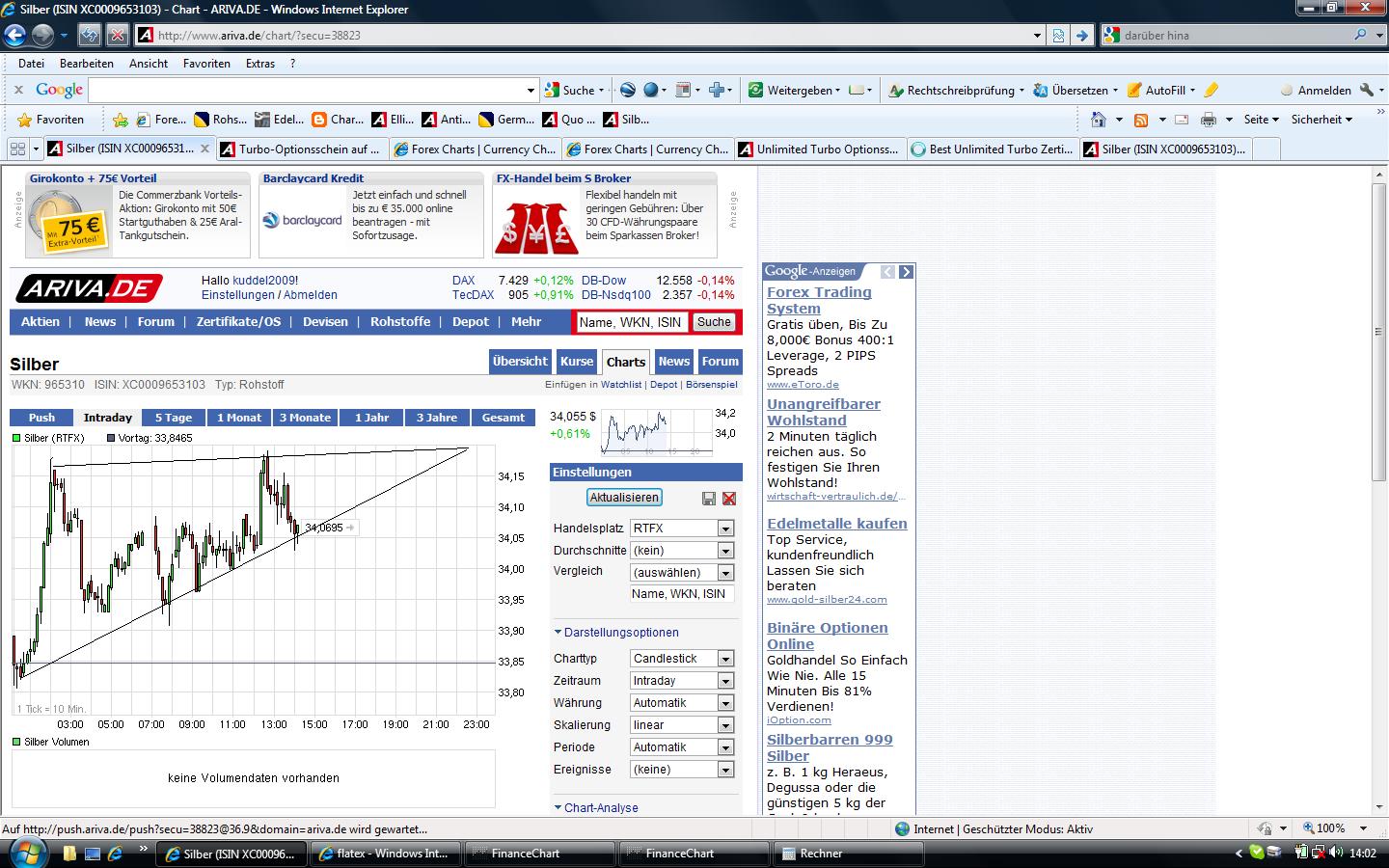The width and height of the screenshot is (1389, 868).
Task: Click the ARIVA Name, WKN, ISIN search field
Action: tap(631, 322)
